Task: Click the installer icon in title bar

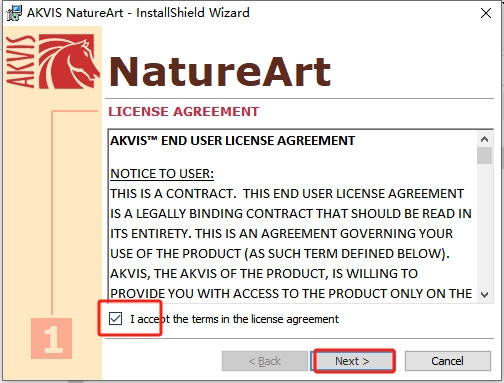Action: click(14, 13)
